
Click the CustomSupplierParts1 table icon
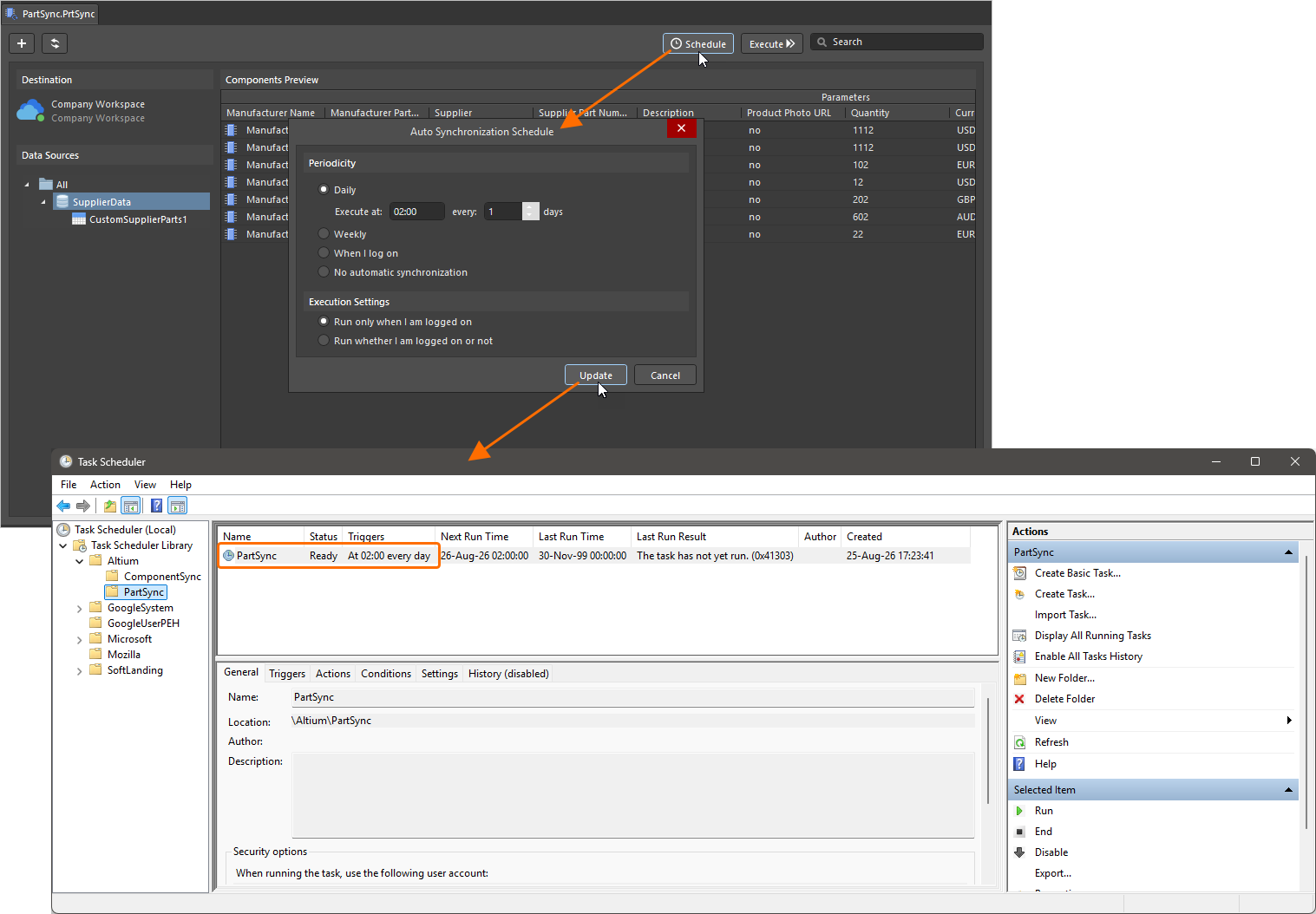tap(79, 219)
